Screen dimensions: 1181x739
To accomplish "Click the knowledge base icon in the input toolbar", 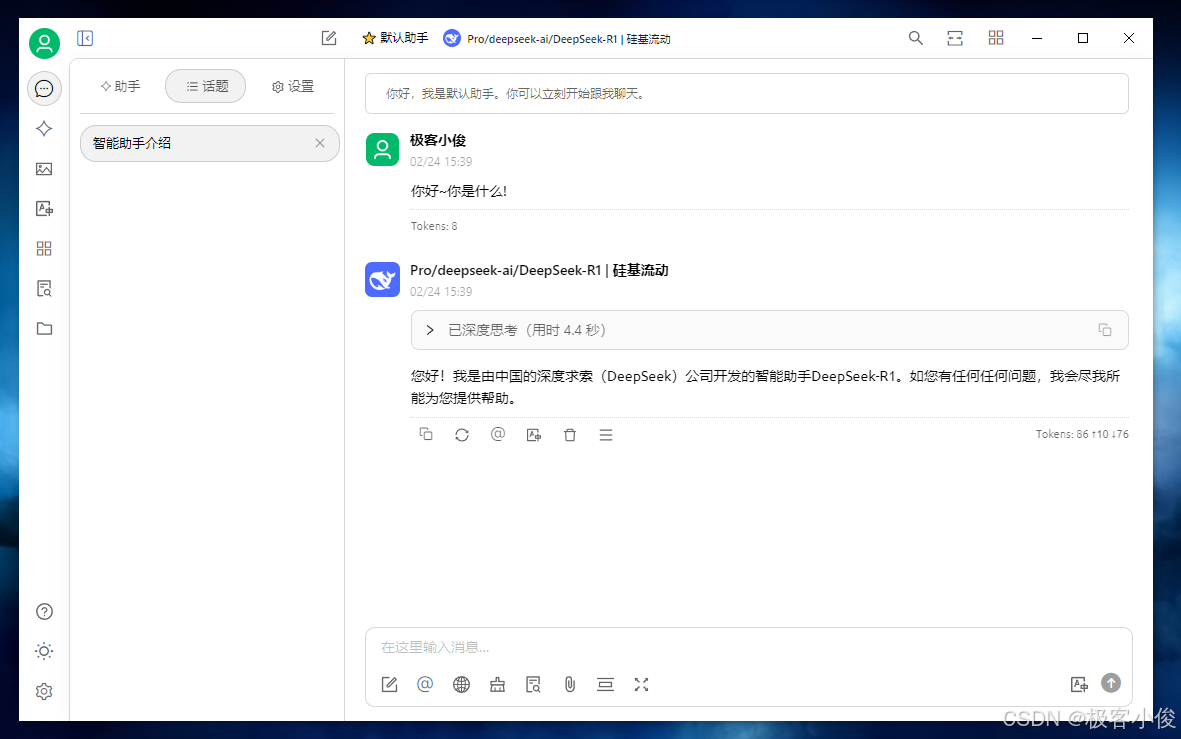I will (533, 684).
